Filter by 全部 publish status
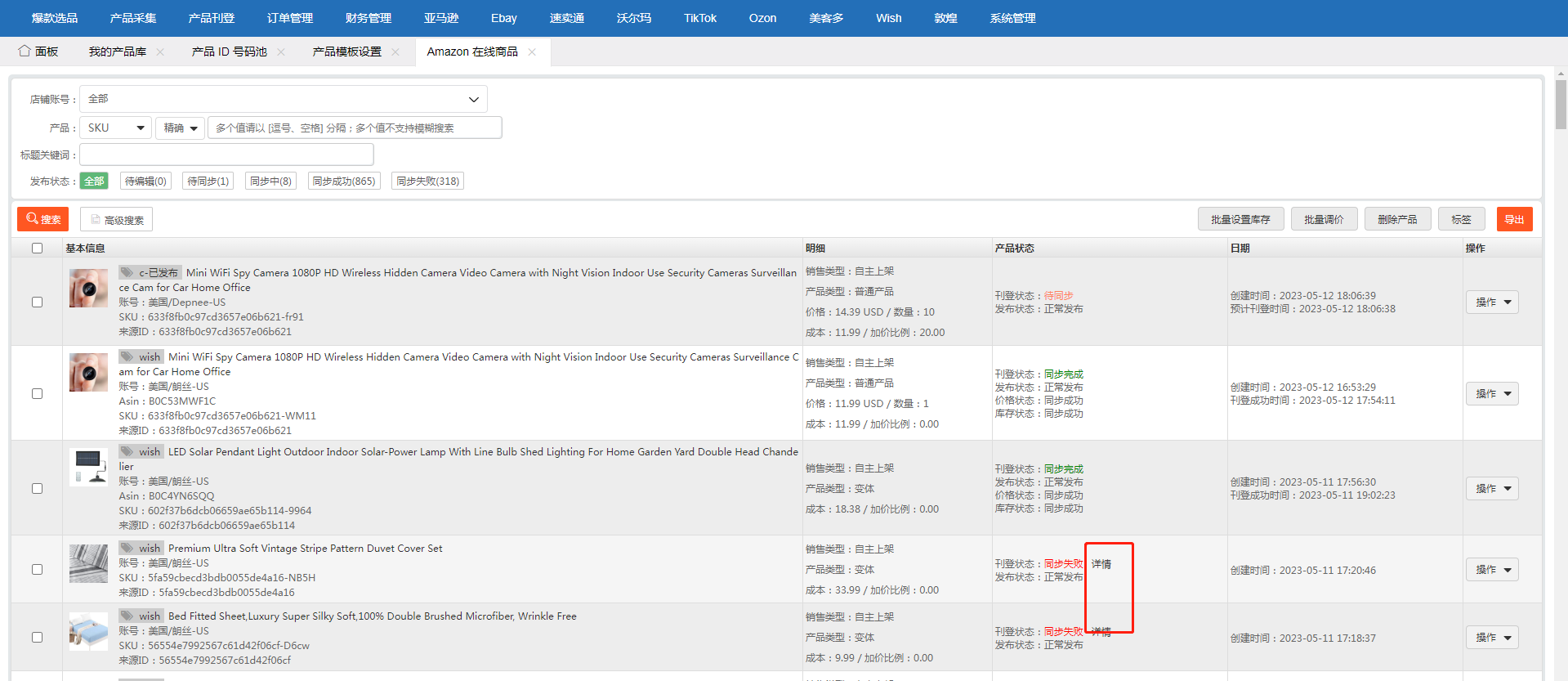This screenshot has width=1568, height=681. point(94,181)
